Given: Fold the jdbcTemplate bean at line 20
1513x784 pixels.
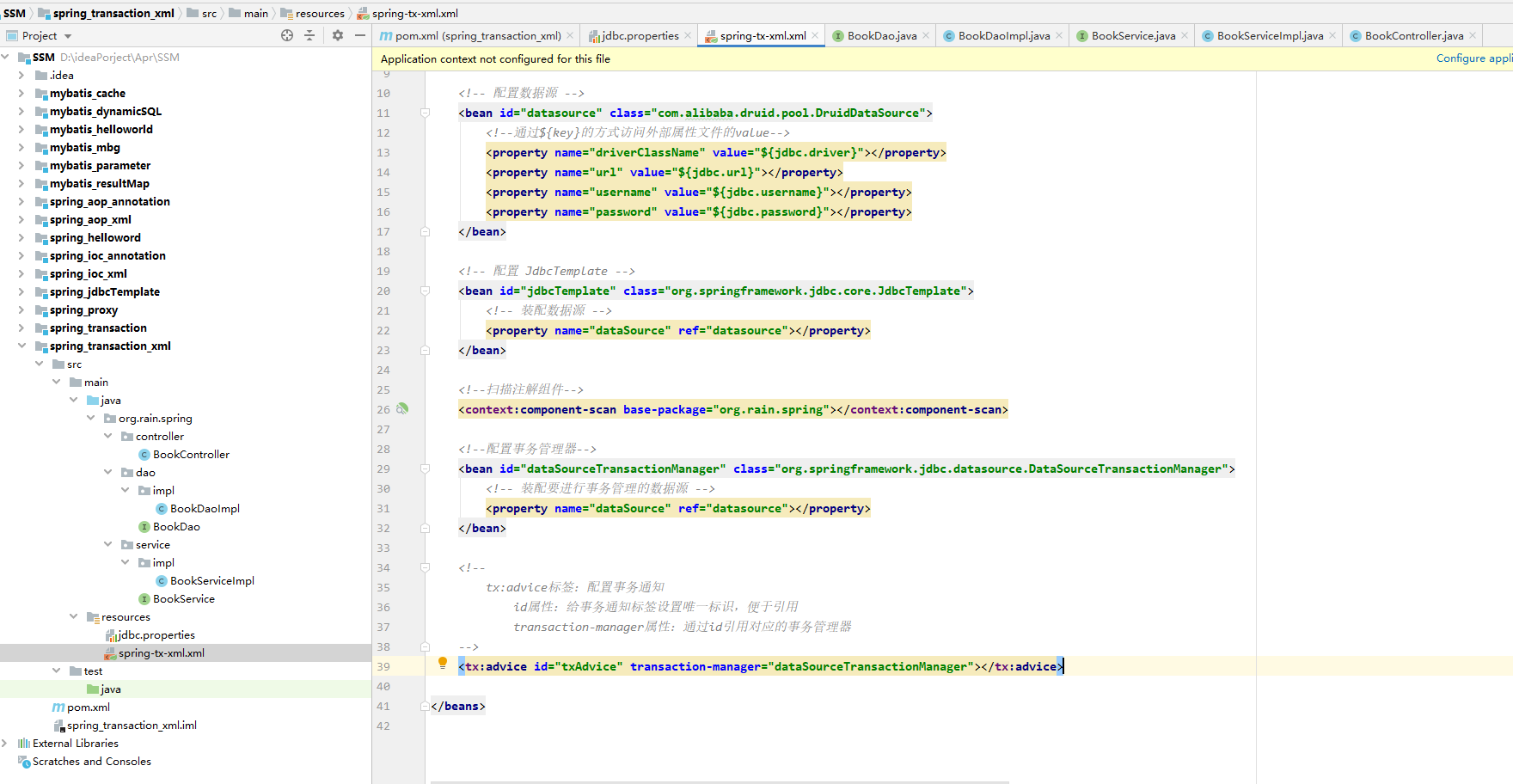Looking at the screenshot, I should (425, 291).
